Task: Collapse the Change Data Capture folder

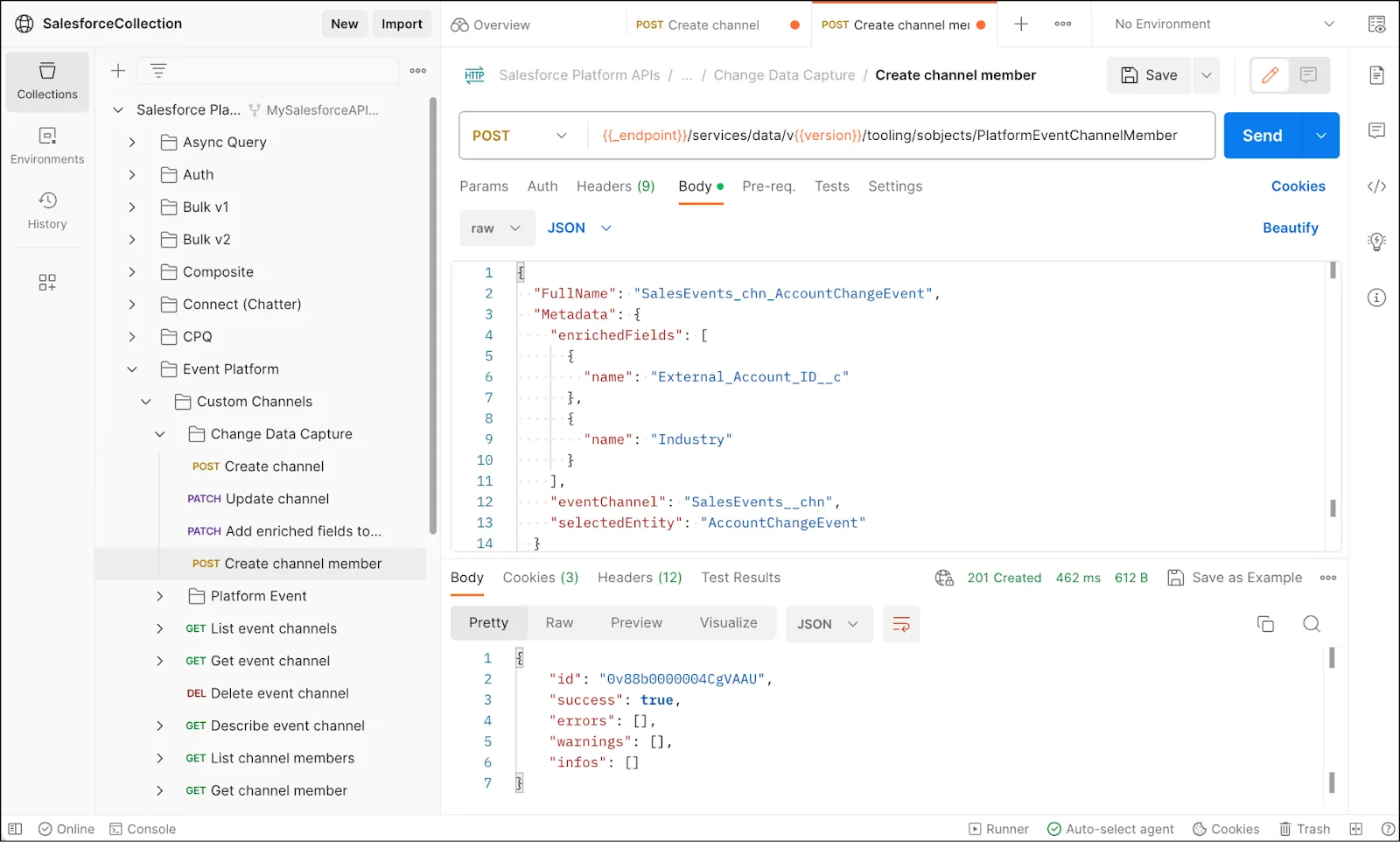Action: (160, 434)
